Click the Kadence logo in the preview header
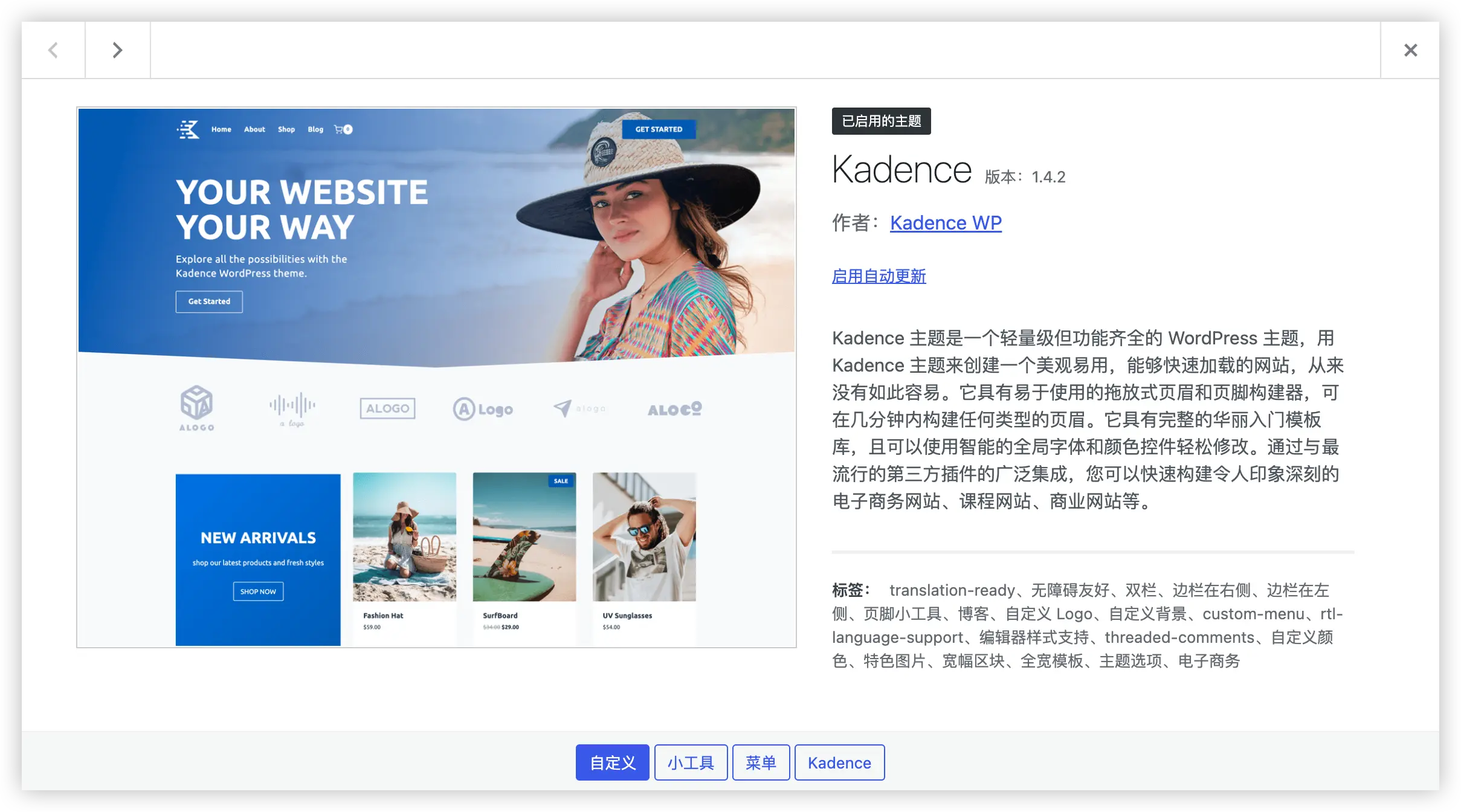Screen dimensions: 1461x812 [x=188, y=129]
